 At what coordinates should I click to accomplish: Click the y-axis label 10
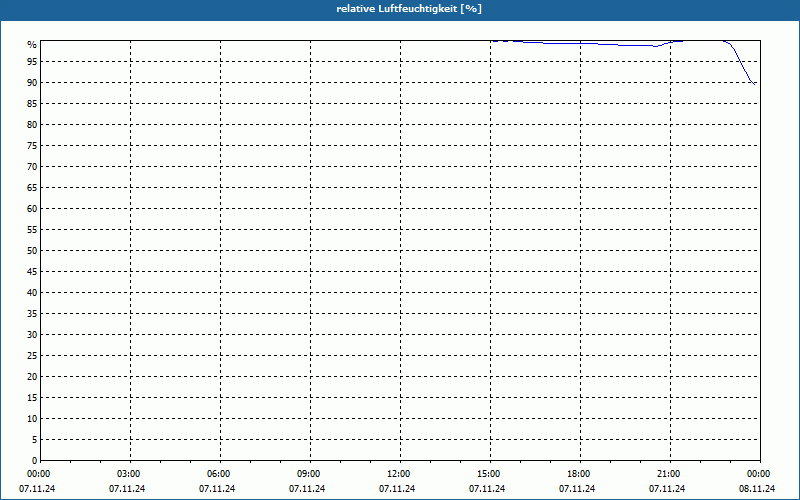[32, 419]
